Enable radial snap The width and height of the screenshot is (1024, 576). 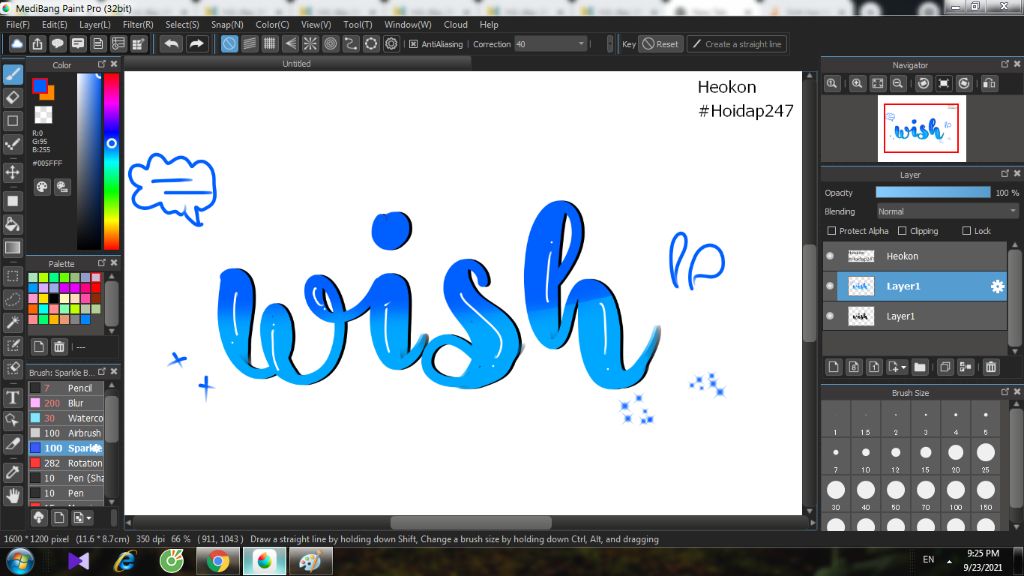pos(310,44)
